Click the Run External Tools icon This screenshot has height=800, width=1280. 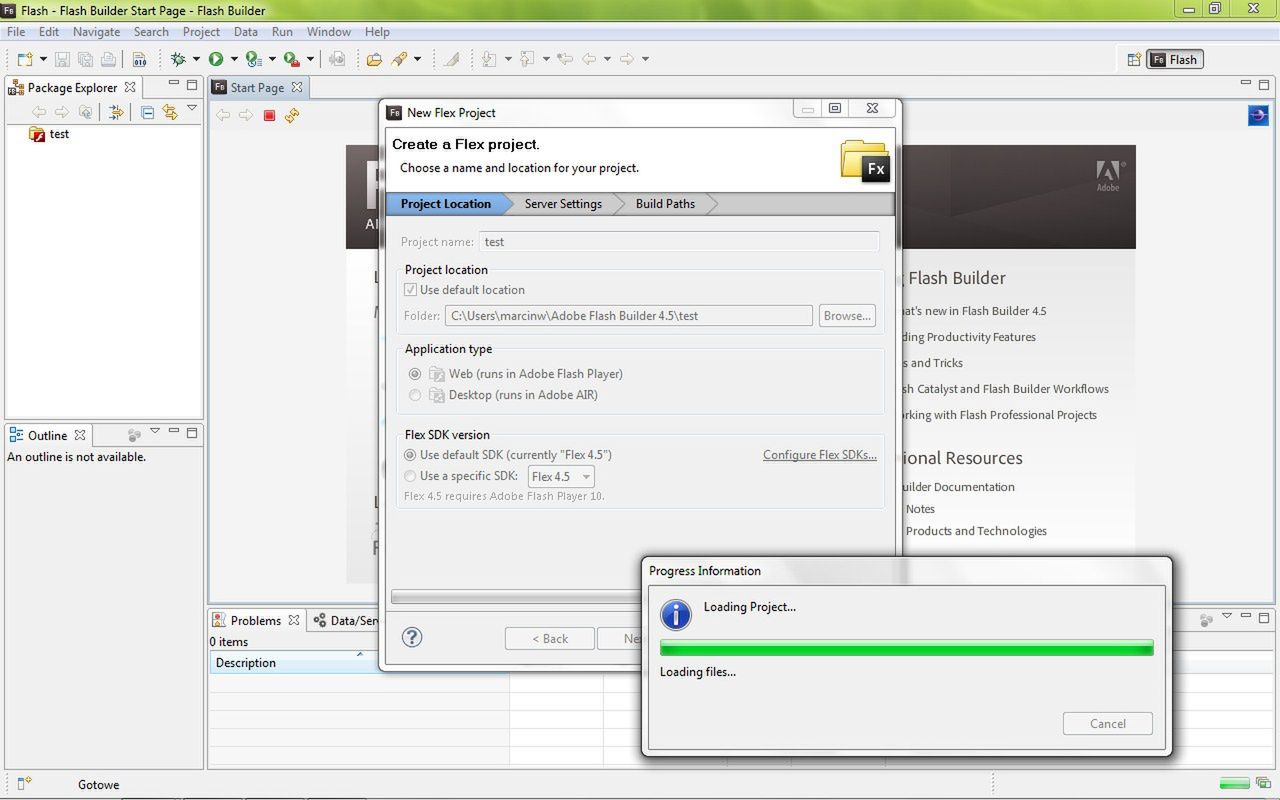pyautogui.click(x=291, y=59)
